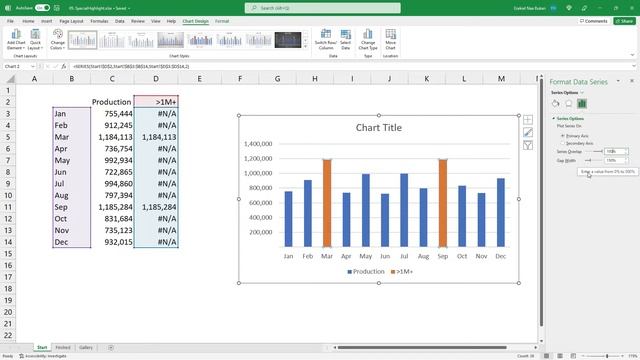Switch to the Format ribbon tab
The image size is (640, 360).
[222, 21]
